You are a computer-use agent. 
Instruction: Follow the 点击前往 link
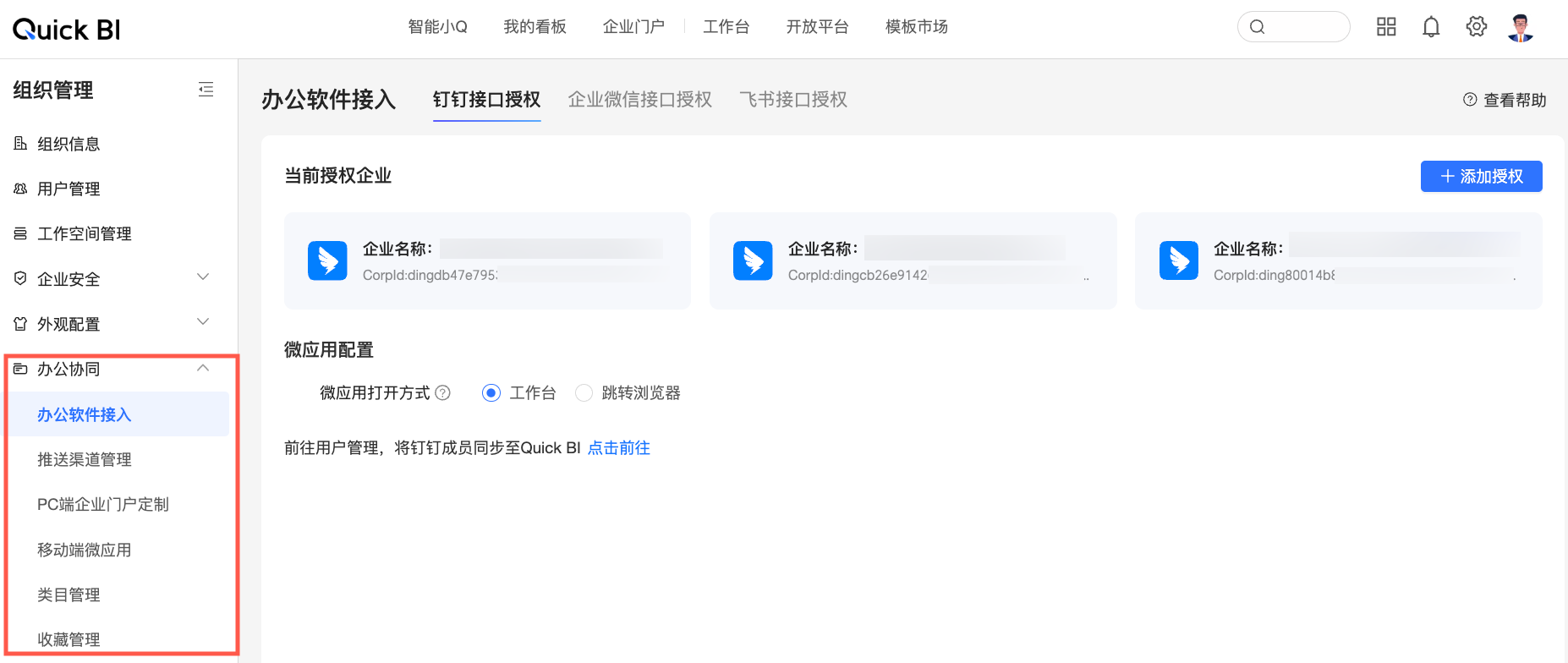[619, 448]
